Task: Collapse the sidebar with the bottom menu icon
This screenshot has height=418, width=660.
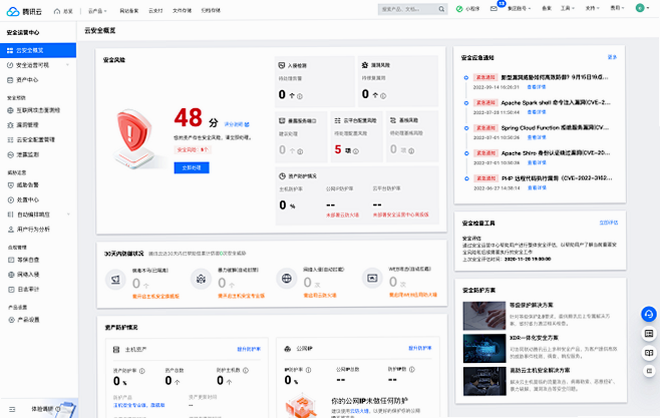Action: click(x=12, y=409)
